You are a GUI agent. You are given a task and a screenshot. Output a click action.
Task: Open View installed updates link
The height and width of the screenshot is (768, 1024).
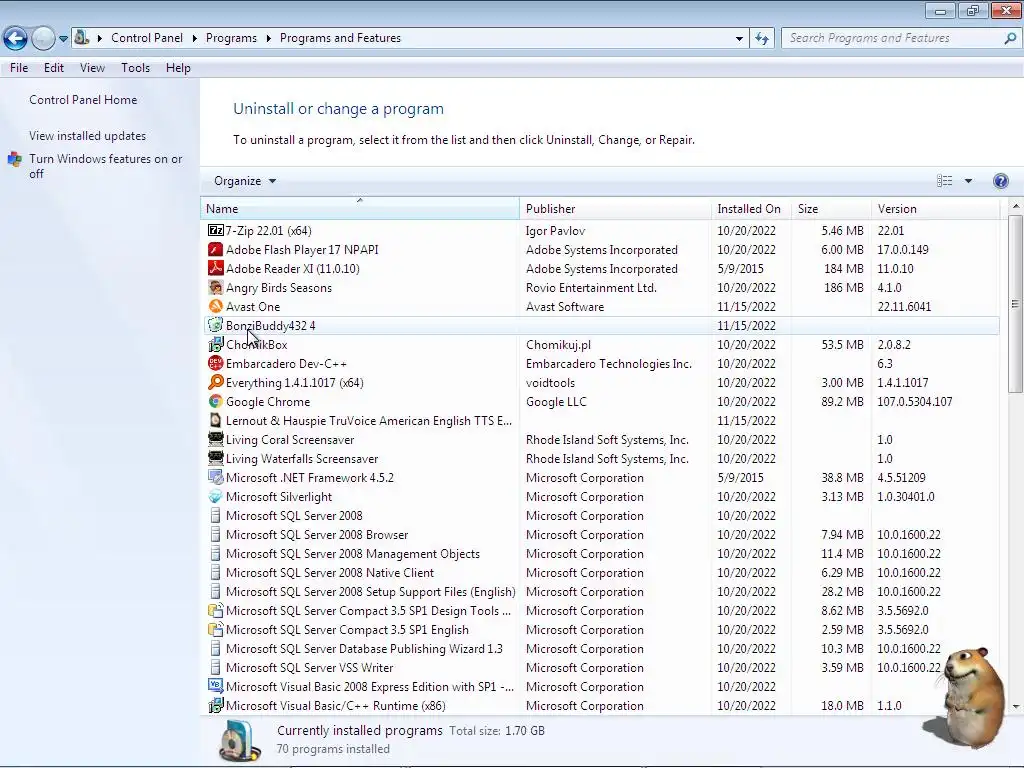pos(88,136)
